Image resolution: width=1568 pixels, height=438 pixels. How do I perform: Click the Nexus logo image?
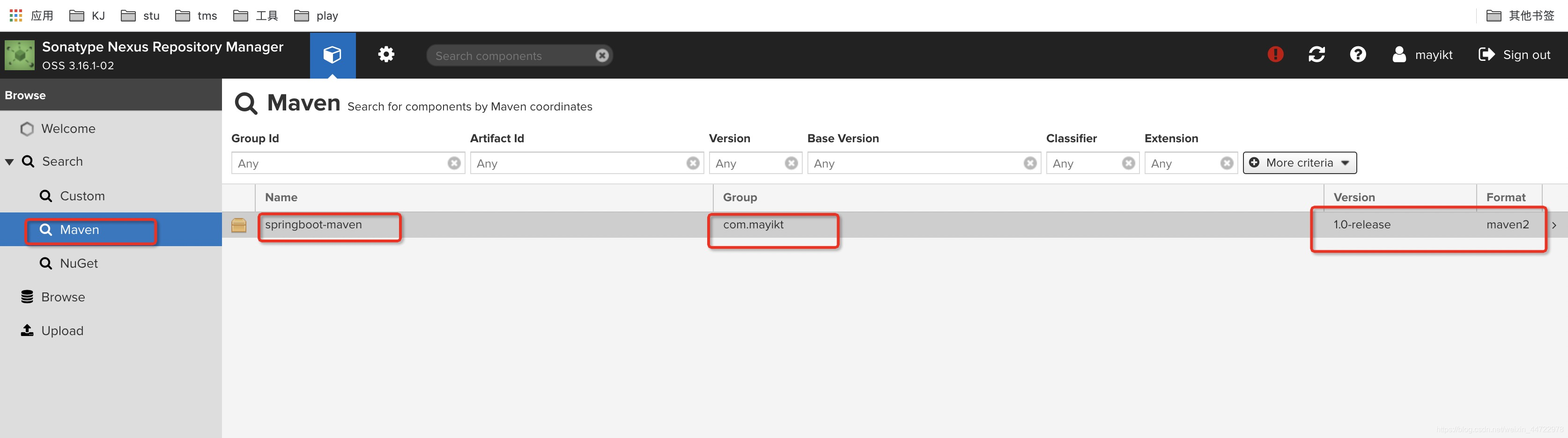(x=20, y=55)
